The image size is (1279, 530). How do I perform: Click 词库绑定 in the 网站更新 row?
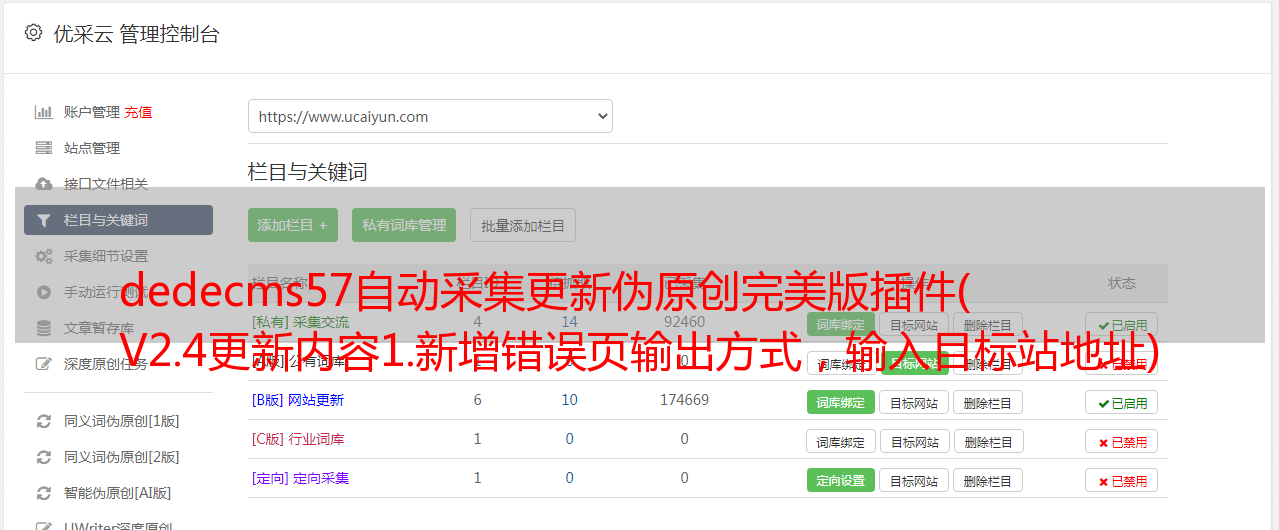pyautogui.click(x=841, y=402)
